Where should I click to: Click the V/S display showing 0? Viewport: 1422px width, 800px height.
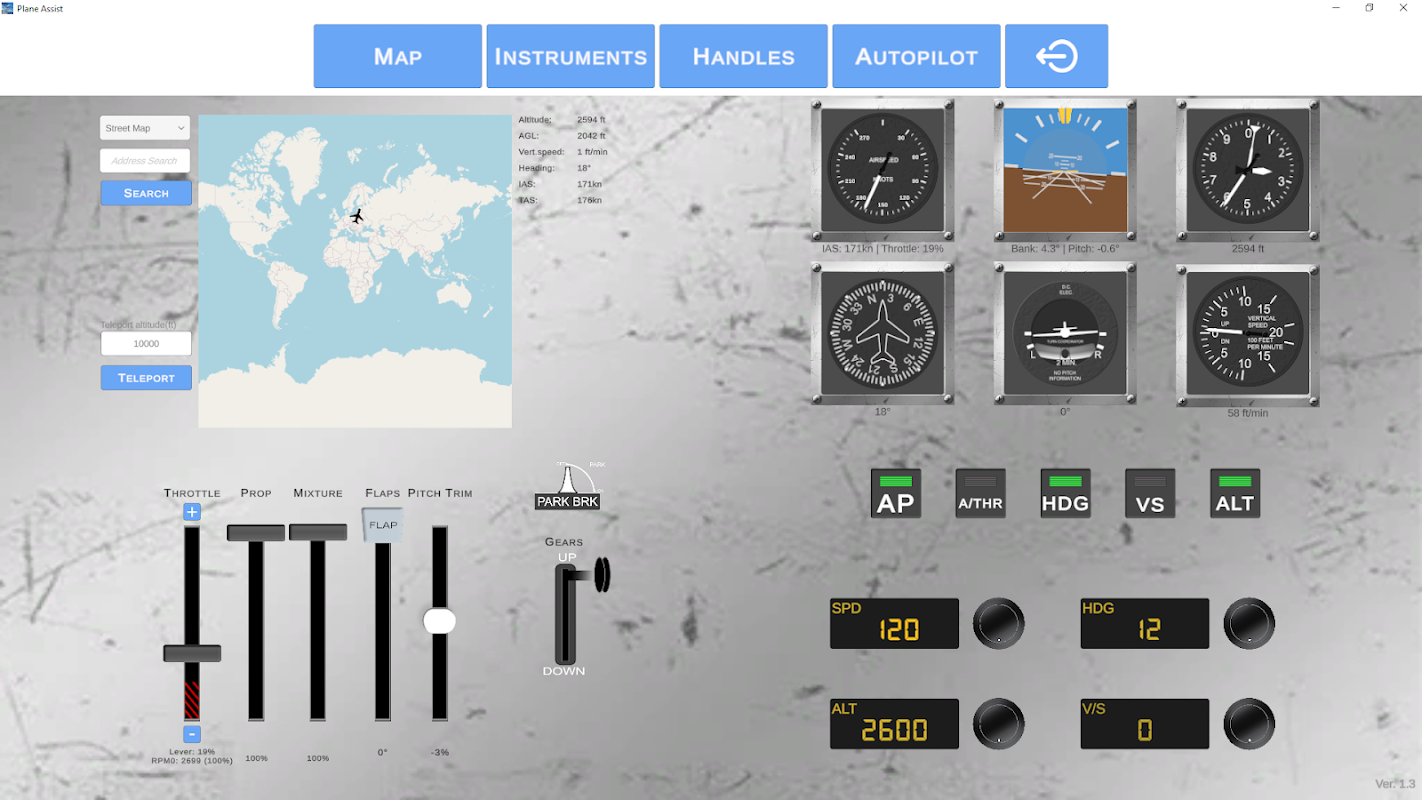point(1145,724)
